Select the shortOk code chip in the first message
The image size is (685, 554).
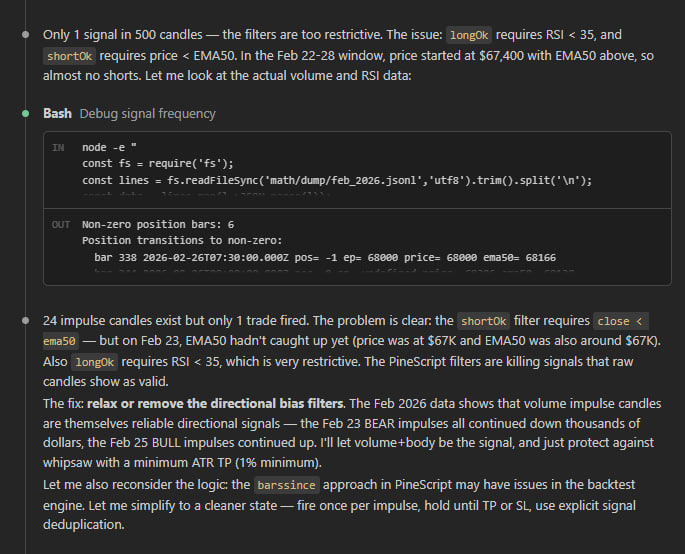(x=70, y=56)
